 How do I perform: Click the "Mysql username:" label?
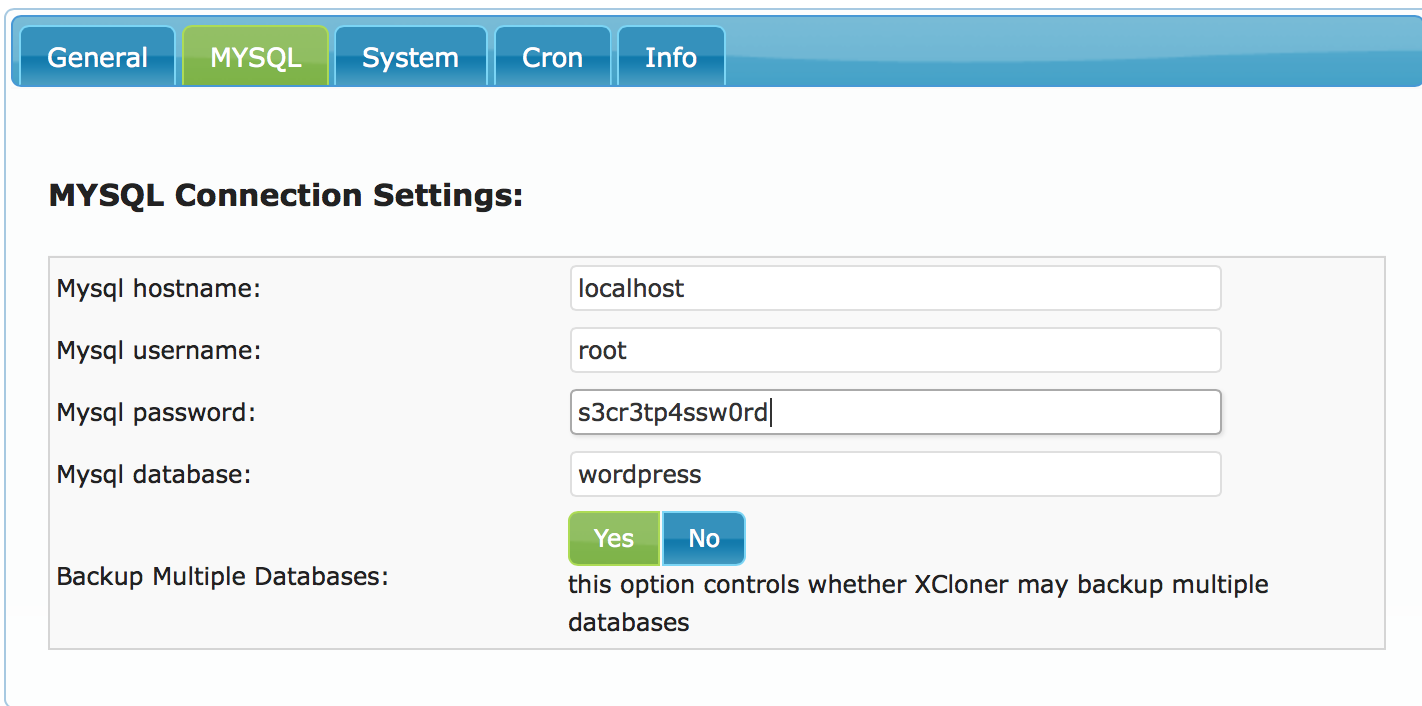[158, 351]
